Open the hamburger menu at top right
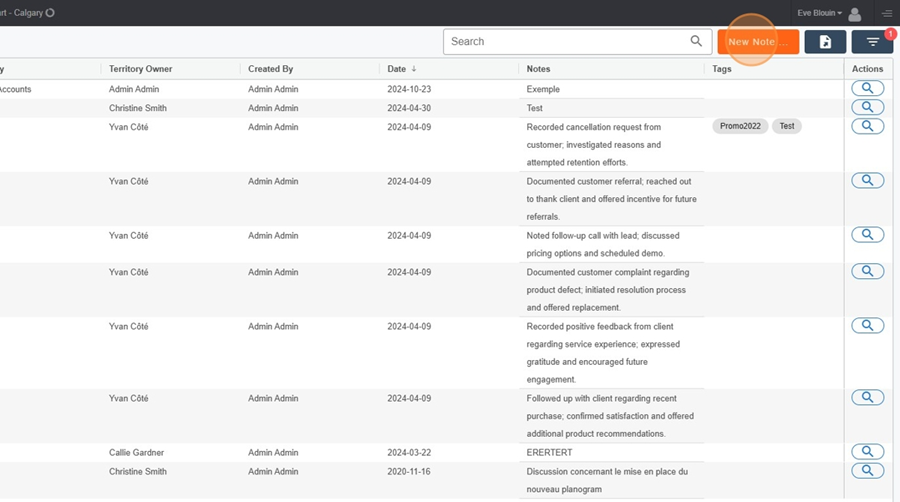 887,13
